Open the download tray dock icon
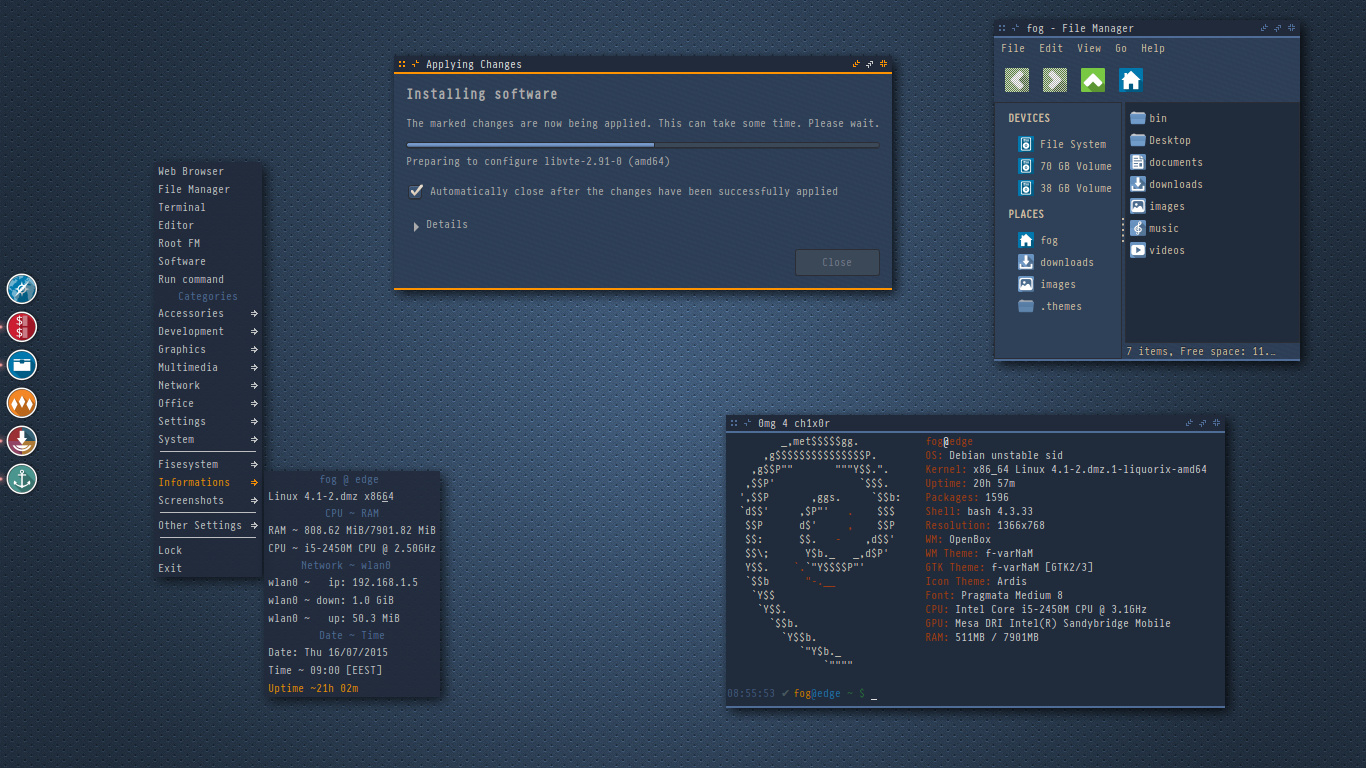The width and height of the screenshot is (1366, 768). [x=22, y=441]
